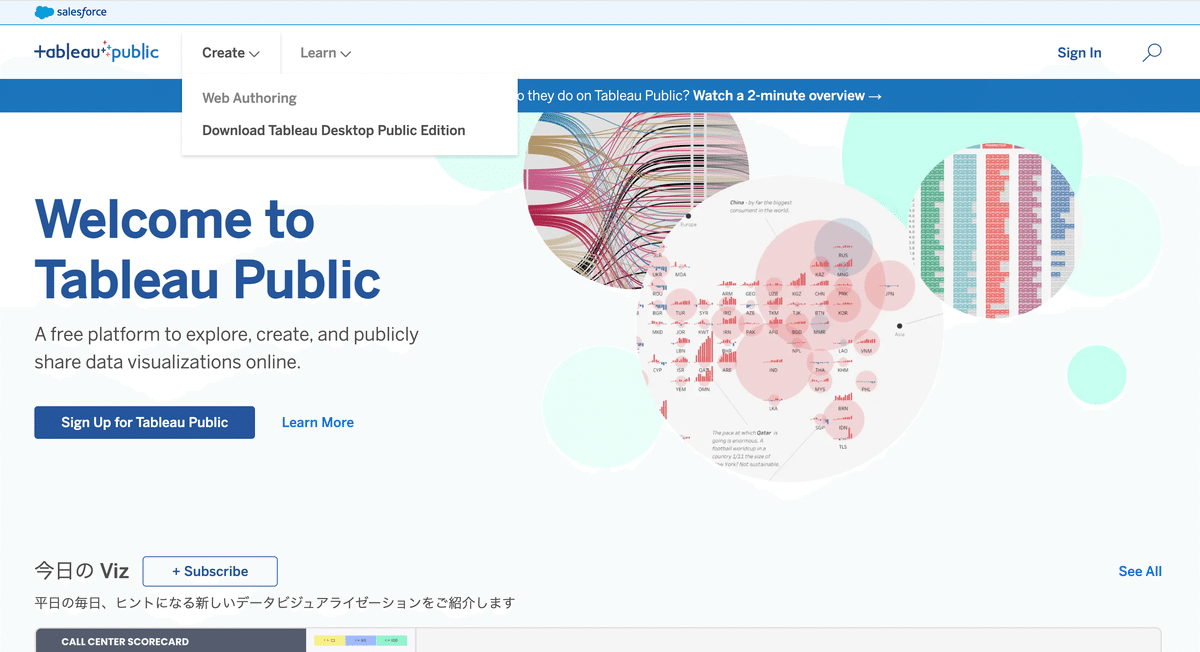Click the search magnifier icon
Viewport: 1200px width, 652px height.
coord(1152,52)
